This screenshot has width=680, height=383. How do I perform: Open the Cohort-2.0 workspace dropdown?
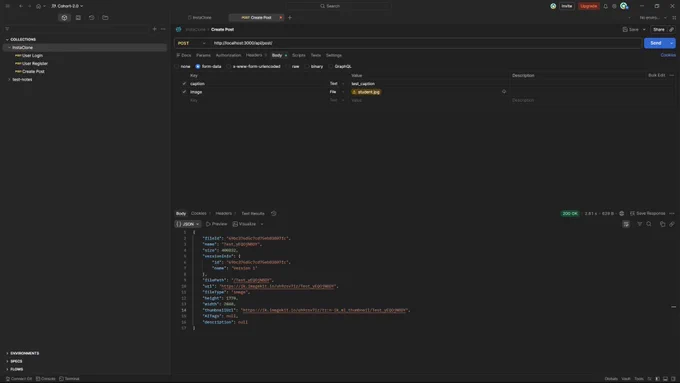pos(67,6)
